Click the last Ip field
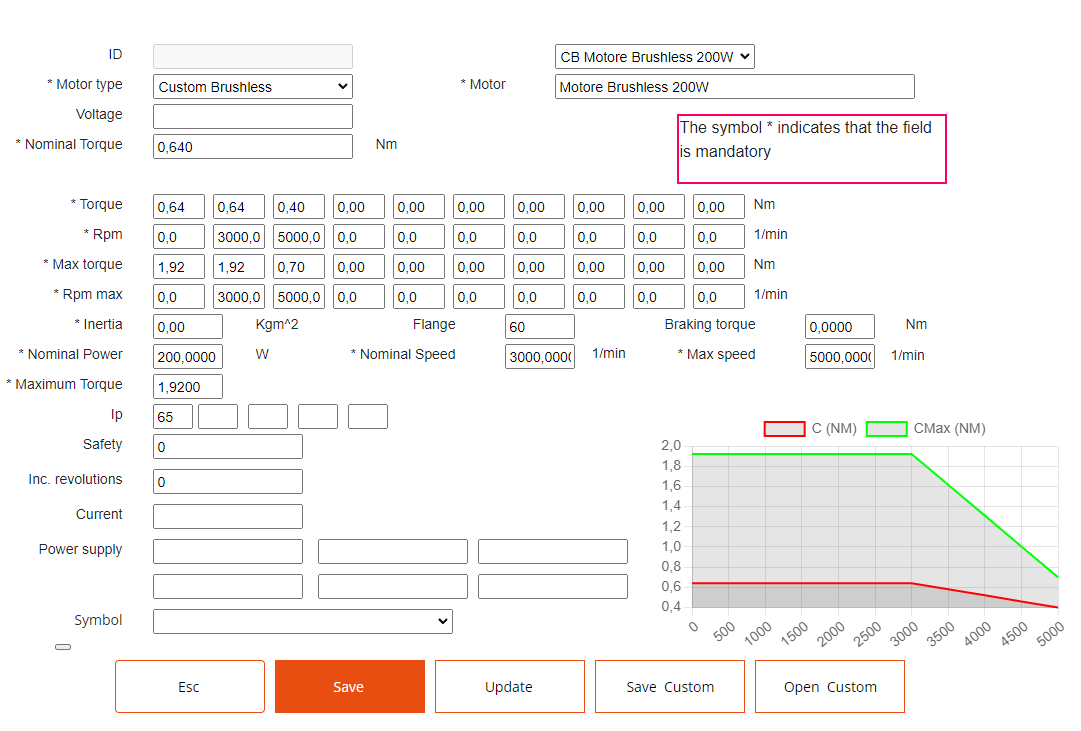 point(367,417)
